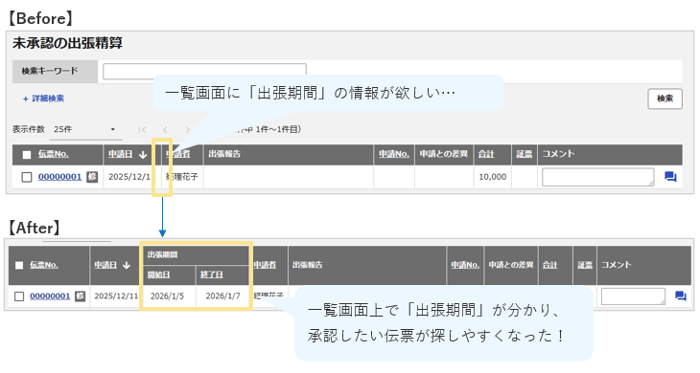700x373 pixels.
Task: Open comment chat icon in After table row
Action: (x=680, y=296)
